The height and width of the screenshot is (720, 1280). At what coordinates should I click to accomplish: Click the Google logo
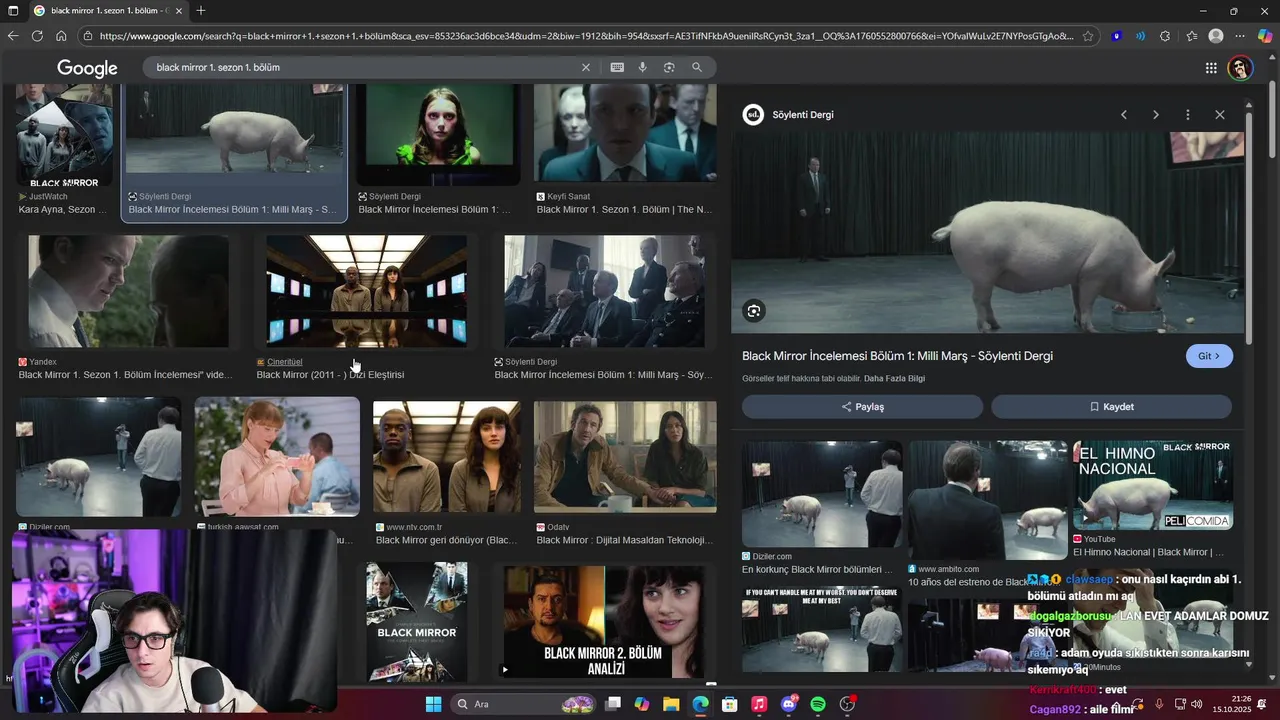coord(87,68)
